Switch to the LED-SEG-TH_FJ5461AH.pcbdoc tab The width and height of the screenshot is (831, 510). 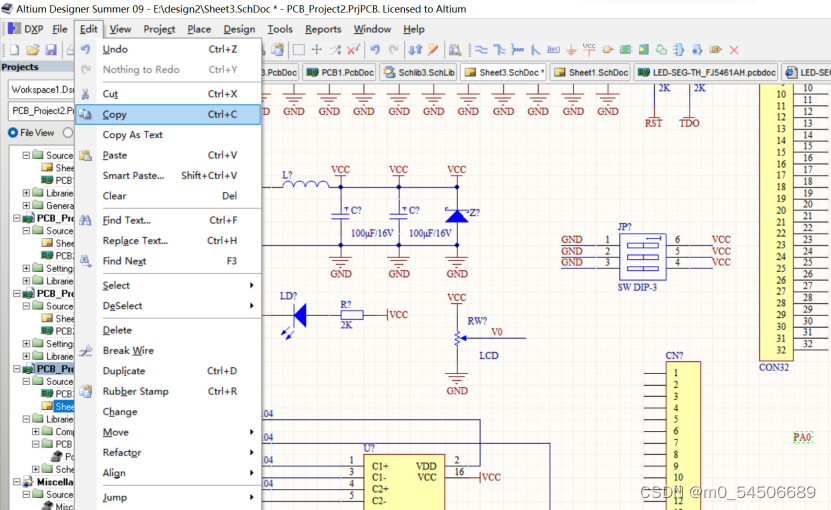706,72
